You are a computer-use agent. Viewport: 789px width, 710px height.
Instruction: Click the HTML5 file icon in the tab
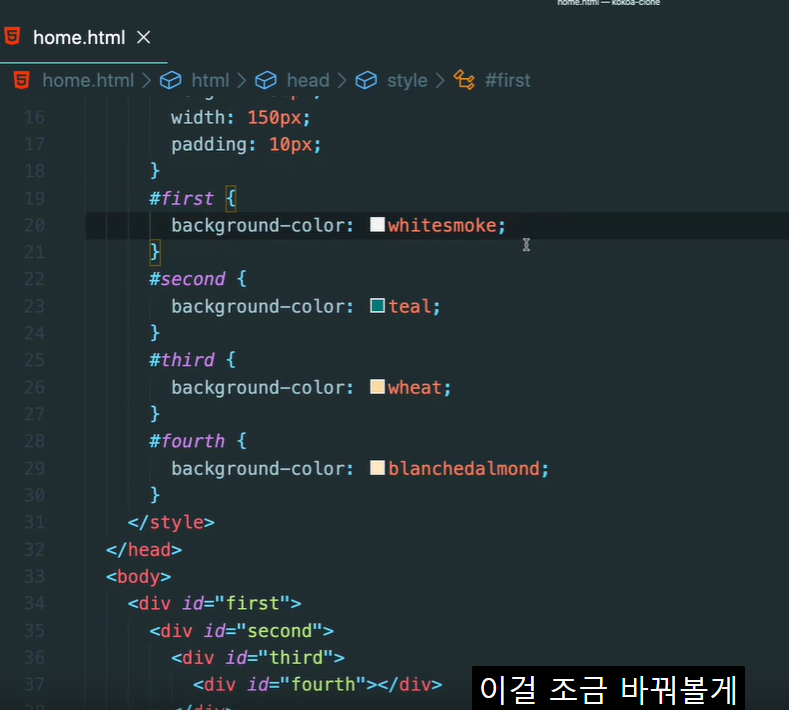pyautogui.click(x=13, y=37)
